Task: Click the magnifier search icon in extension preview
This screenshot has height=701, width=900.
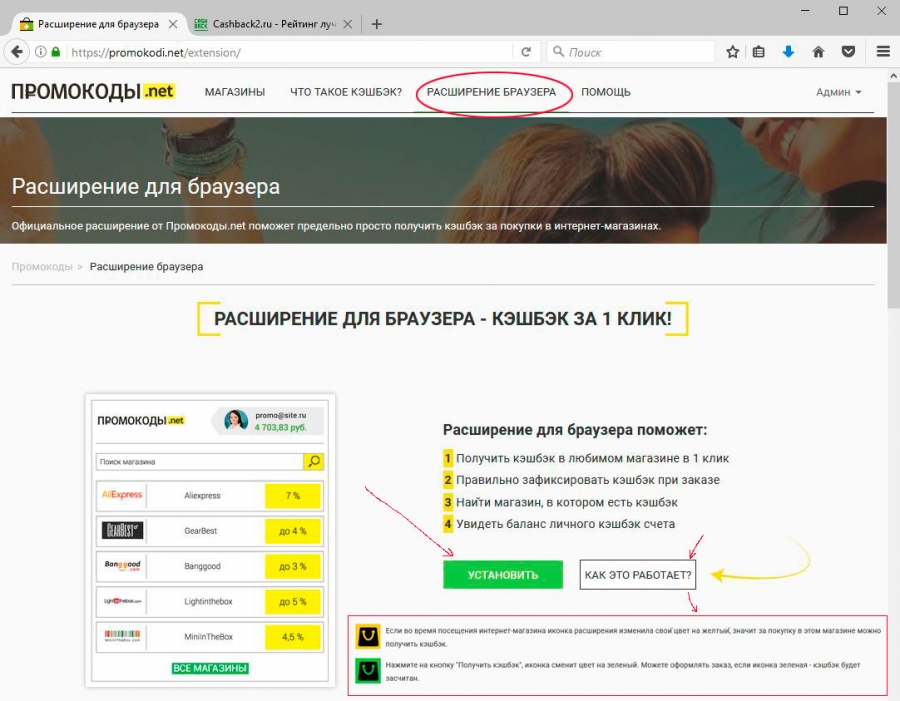Action: click(313, 461)
